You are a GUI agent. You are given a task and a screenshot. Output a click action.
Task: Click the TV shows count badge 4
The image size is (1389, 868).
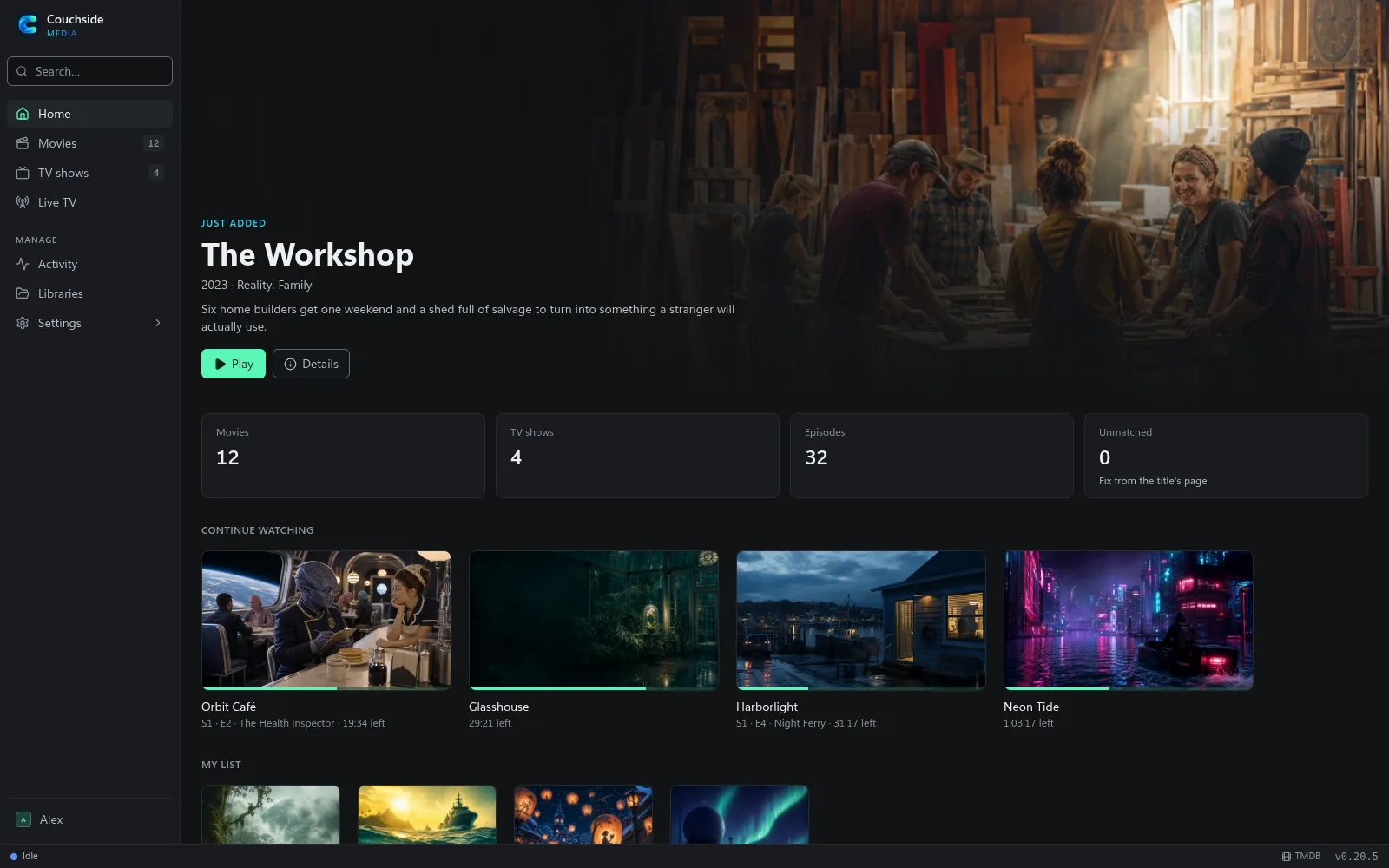pos(156,173)
